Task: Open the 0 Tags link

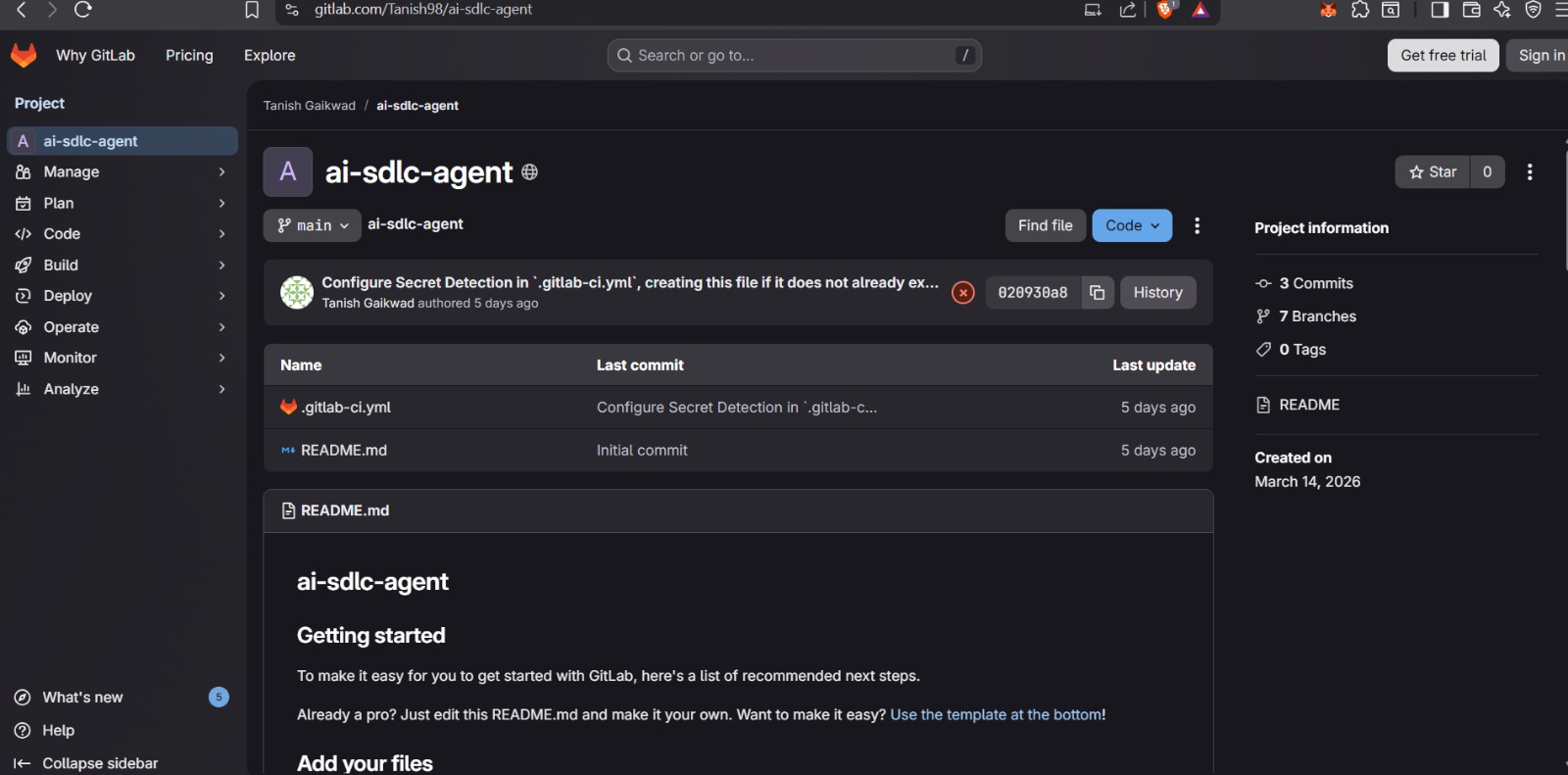Action: click(1302, 350)
